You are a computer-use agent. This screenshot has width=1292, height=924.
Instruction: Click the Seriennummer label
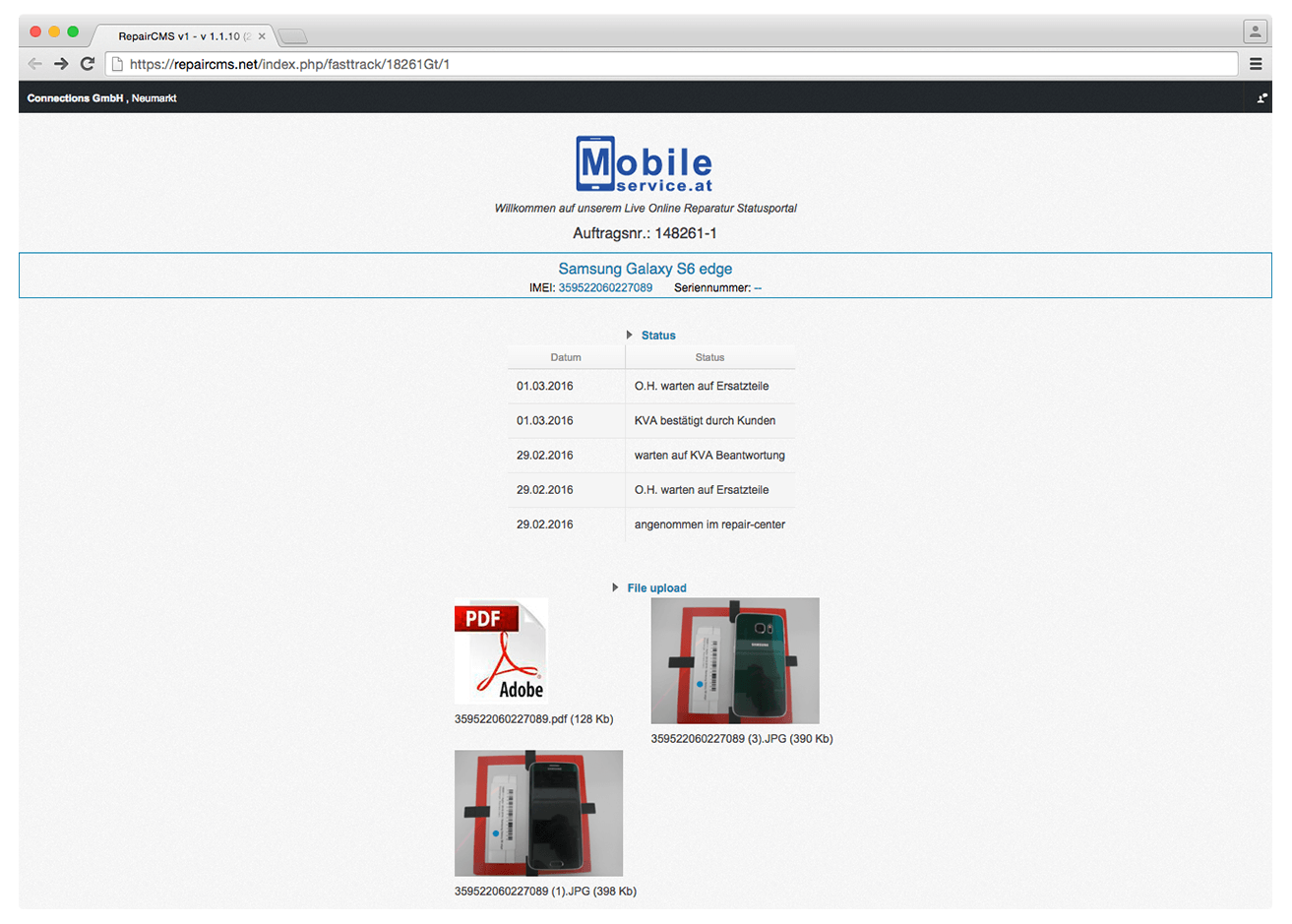[712, 288]
